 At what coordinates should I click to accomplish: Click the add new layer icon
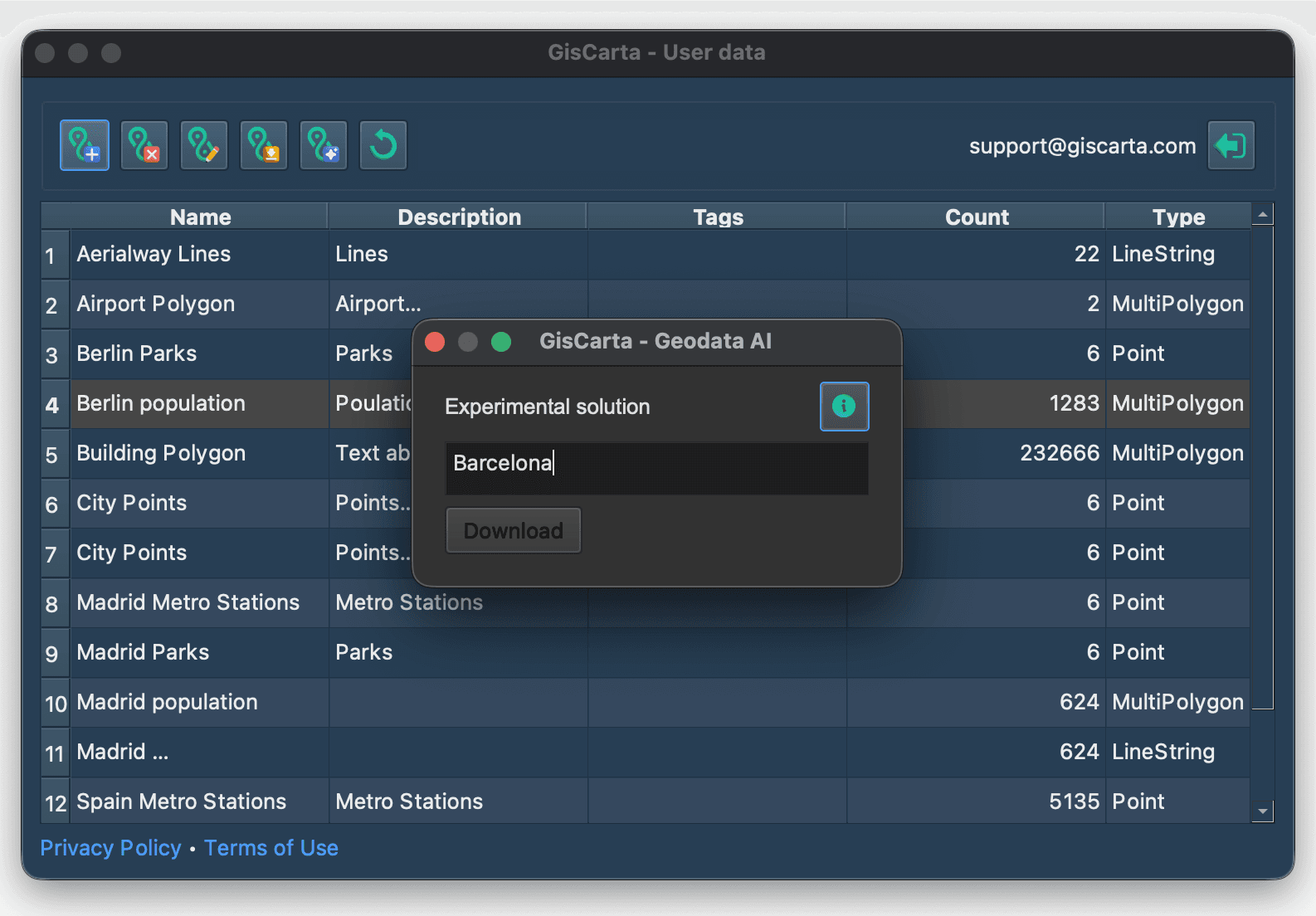click(x=85, y=145)
